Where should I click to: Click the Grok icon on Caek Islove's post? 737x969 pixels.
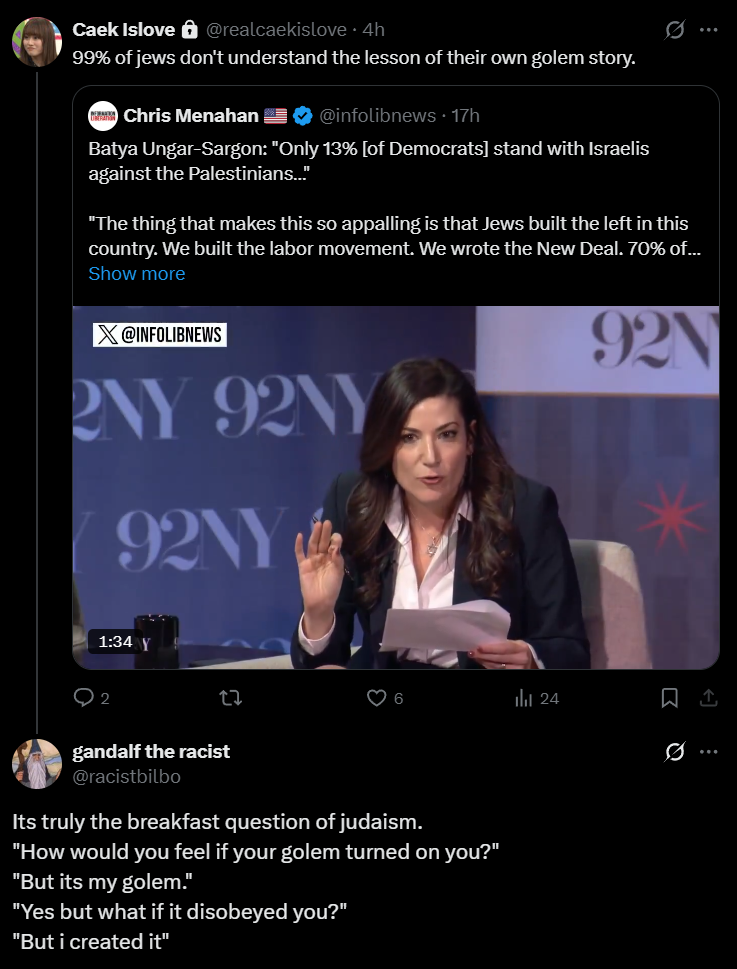point(675,30)
